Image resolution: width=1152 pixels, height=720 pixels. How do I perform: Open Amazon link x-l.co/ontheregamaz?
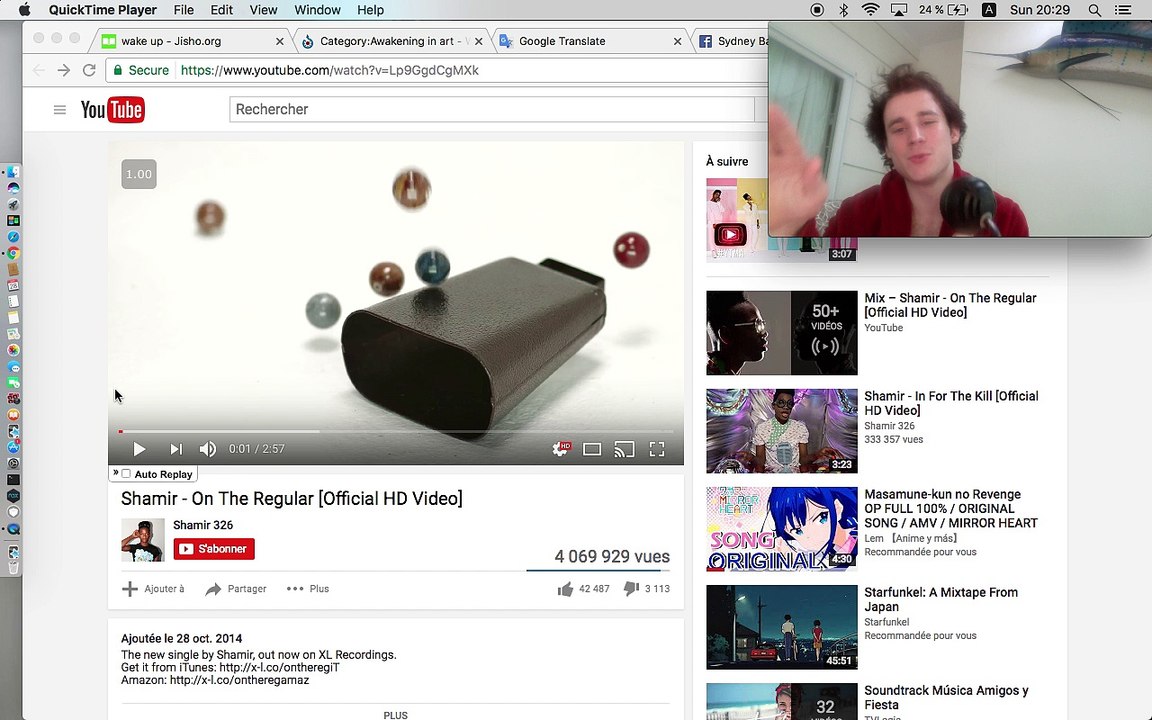pyautogui.click(x=240, y=680)
